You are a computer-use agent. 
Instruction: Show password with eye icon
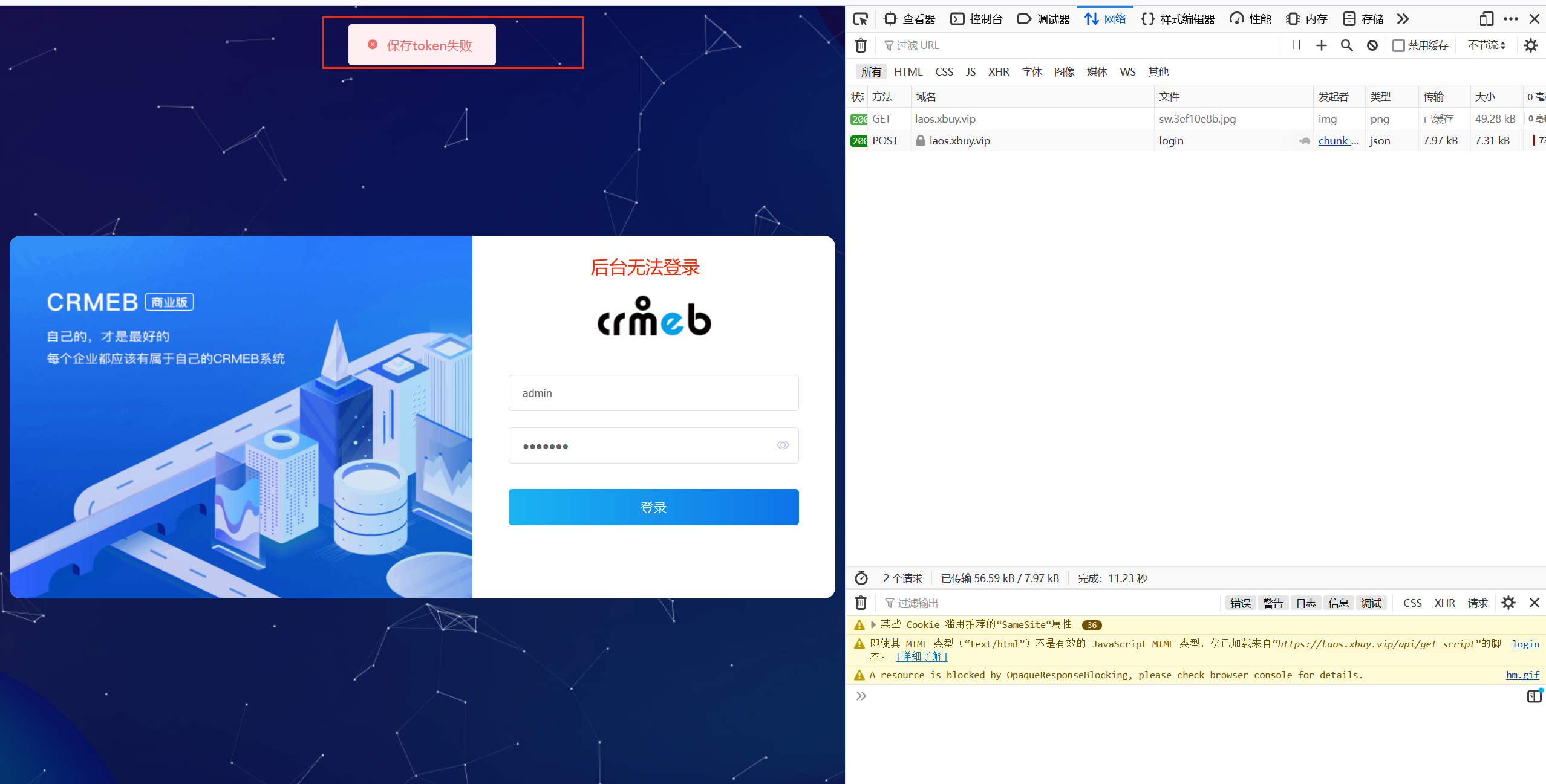coord(783,445)
